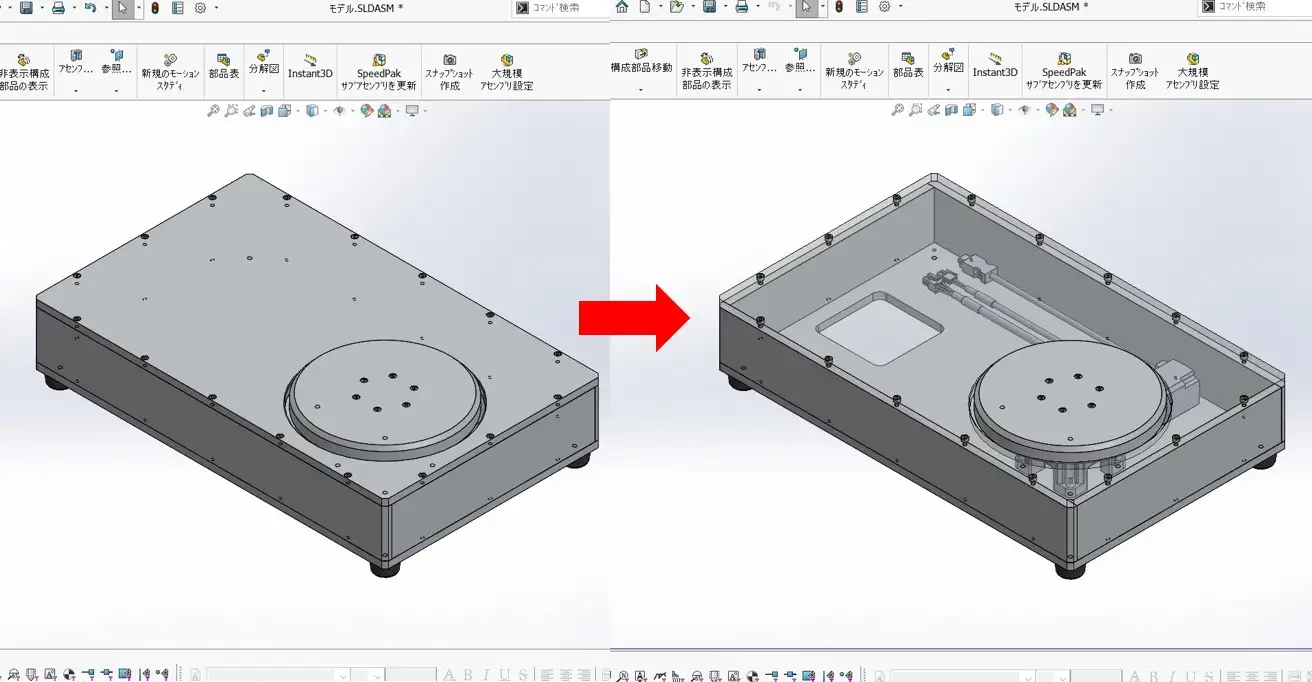
Task: Click 大規模アセンブリ設定 in the left window
Action: [x=507, y=71]
